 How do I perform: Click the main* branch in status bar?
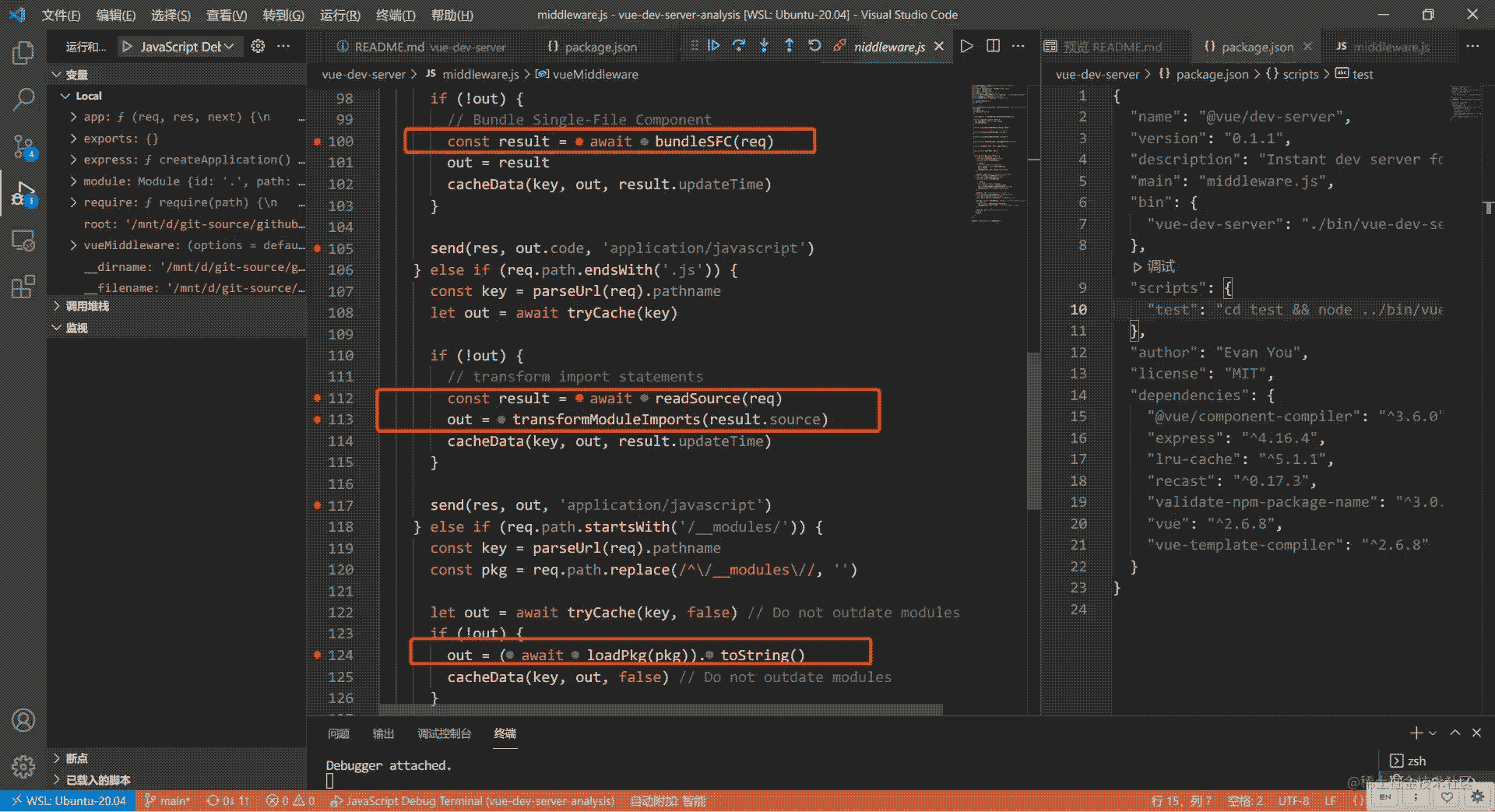click(x=168, y=801)
